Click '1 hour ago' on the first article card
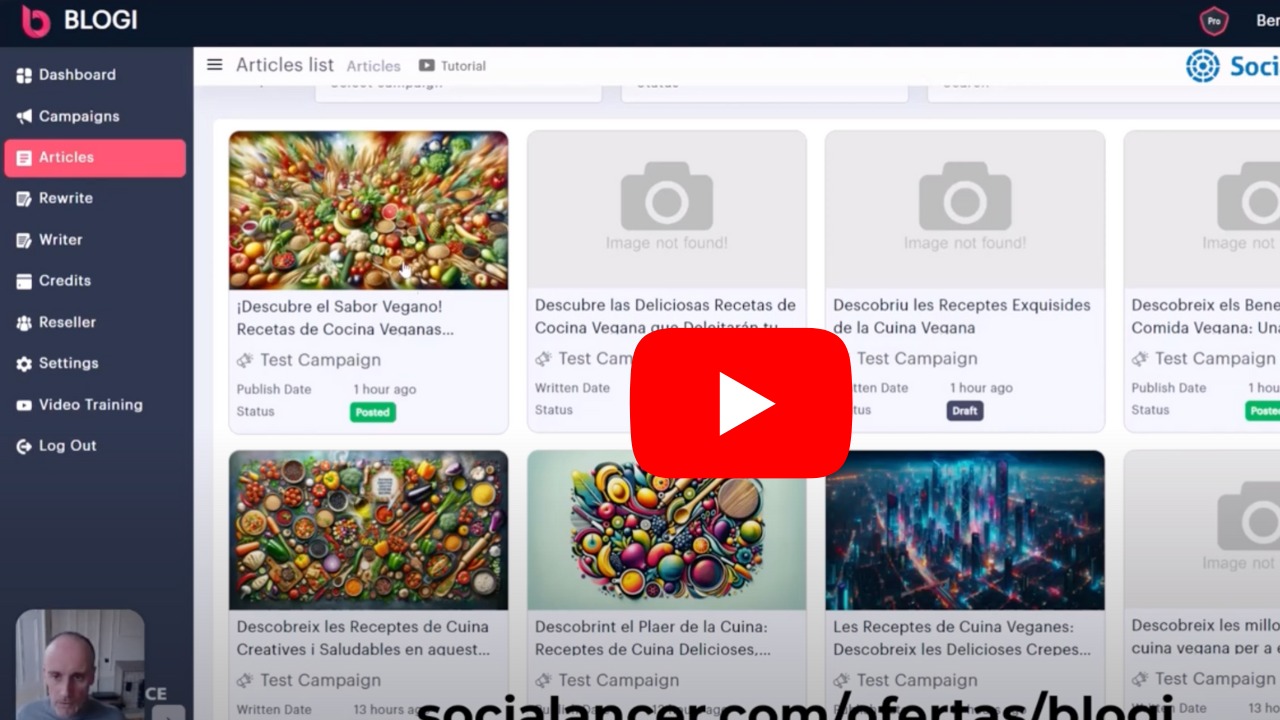The width and height of the screenshot is (1280, 720). [384, 390]
